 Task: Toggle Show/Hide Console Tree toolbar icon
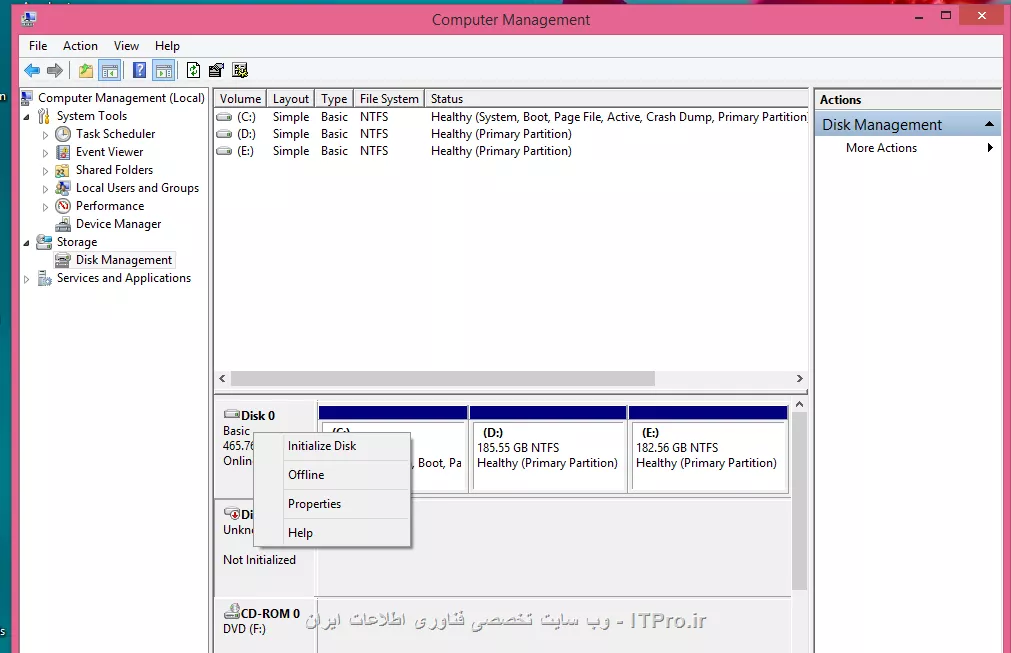pos(110,70)
